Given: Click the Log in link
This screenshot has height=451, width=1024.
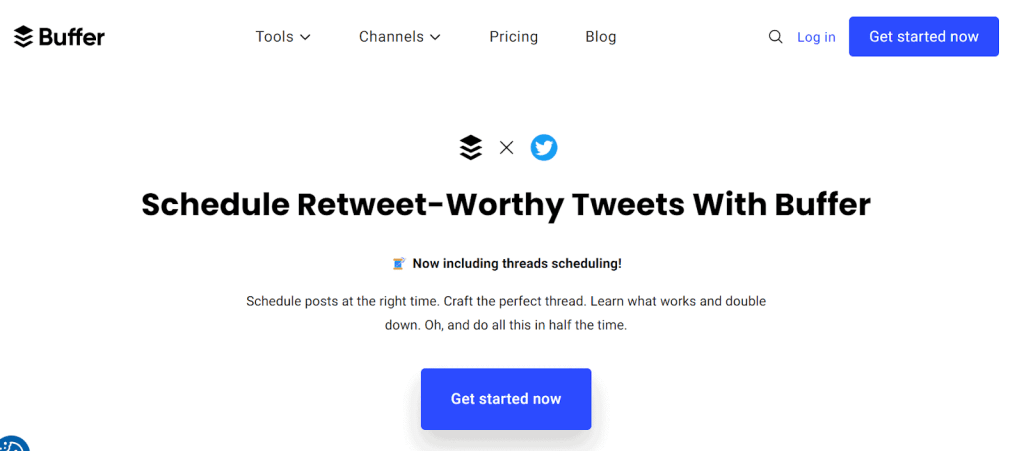Looking at the screenshot, I should pos(816,37).
